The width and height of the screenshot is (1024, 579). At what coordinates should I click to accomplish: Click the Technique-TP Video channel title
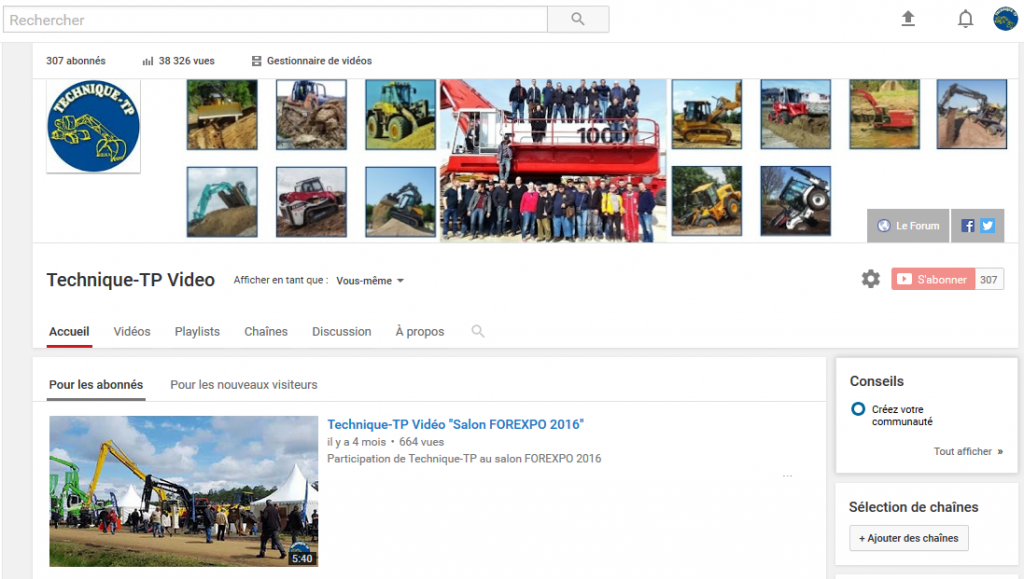pyautogui.click(x=131, y=280)
